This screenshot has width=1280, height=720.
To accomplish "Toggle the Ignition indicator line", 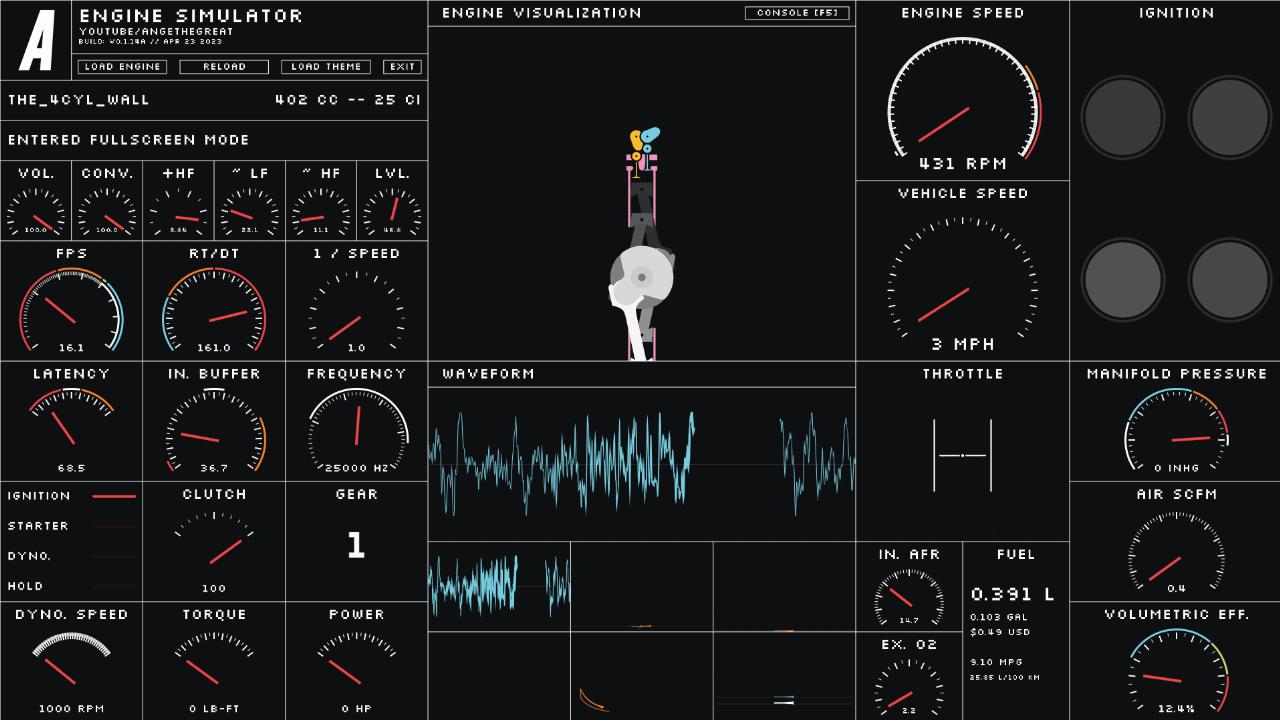I will tap(114, 496).
